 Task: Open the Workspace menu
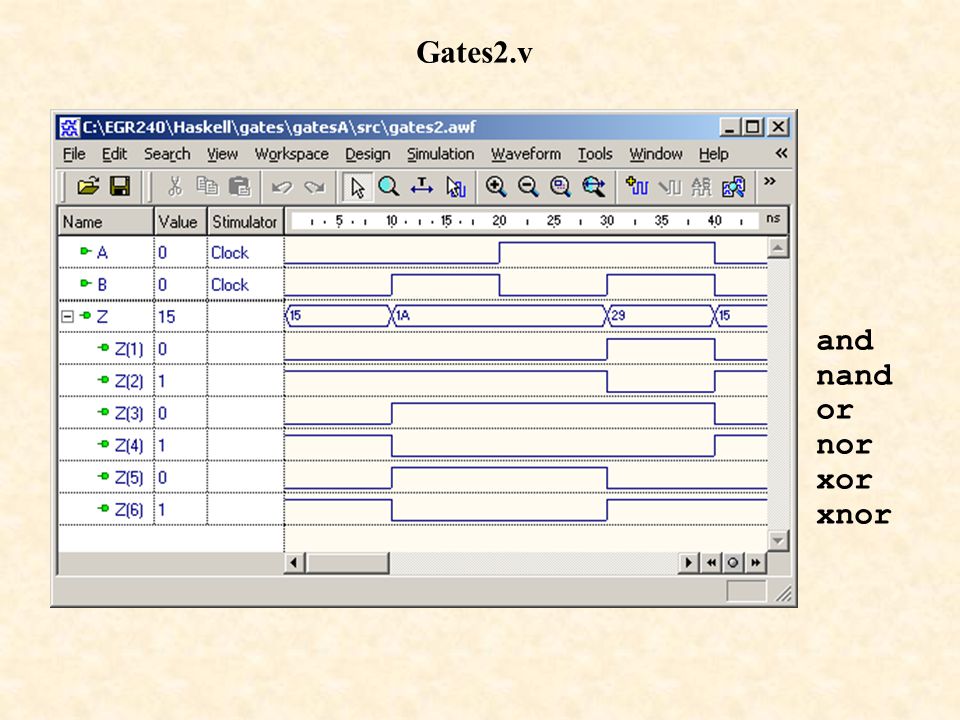(x=291, y=154)
